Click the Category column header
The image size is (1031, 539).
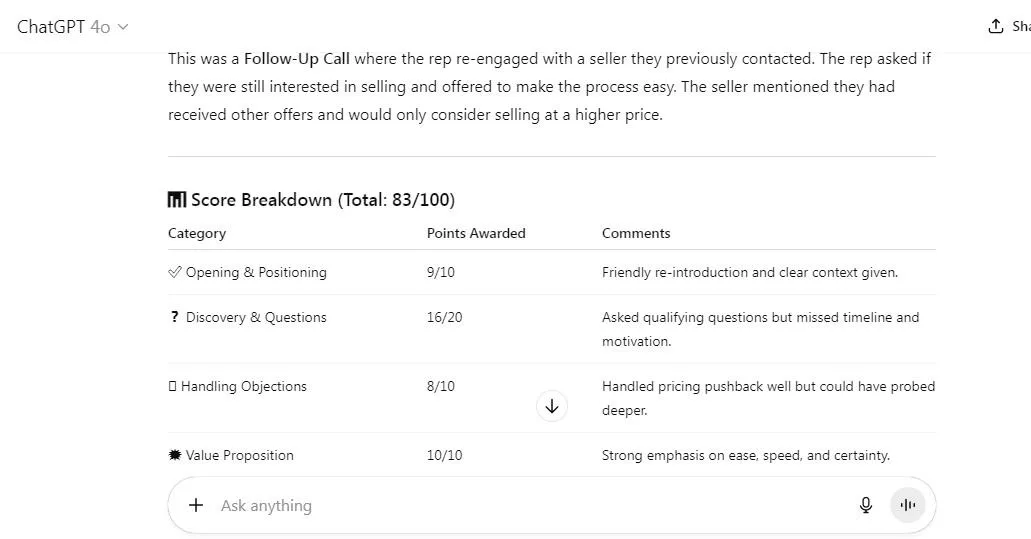[197, 233]
